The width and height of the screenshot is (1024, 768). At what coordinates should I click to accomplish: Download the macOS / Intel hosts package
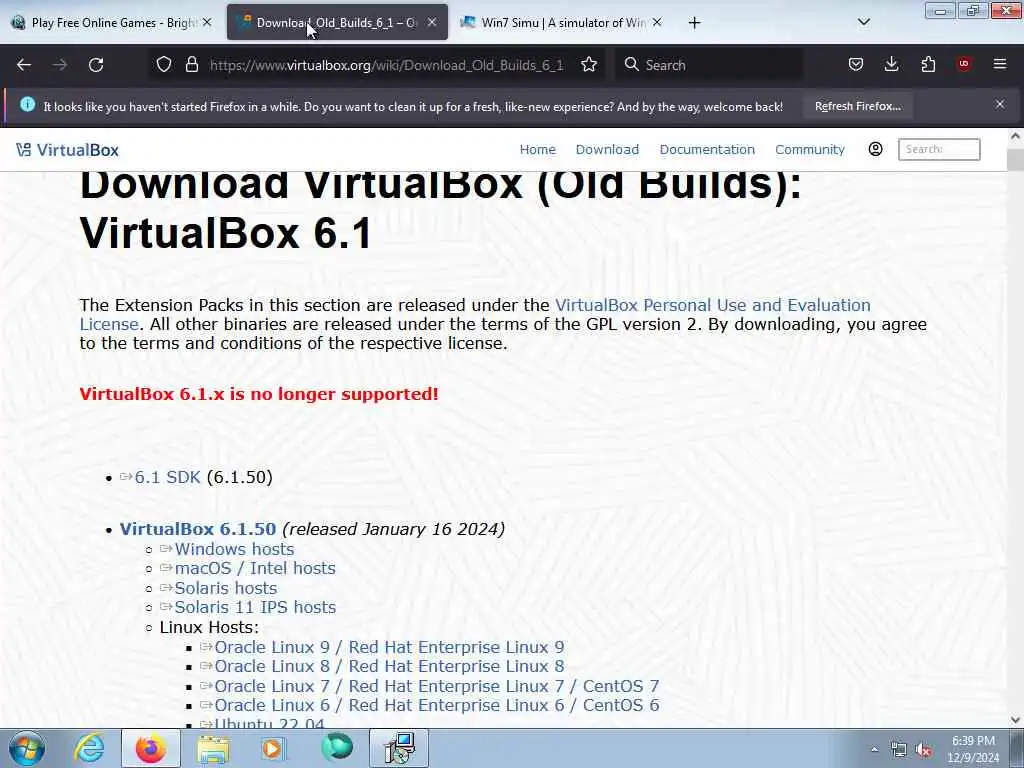pyautogui.click(x=255, y=568)
